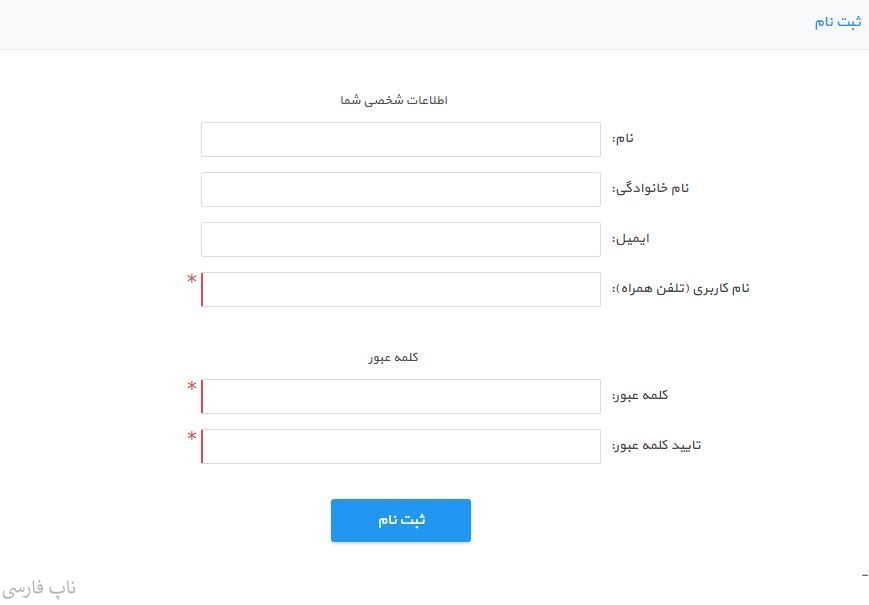Viewport: 869px width, 605px height.
Task: Focus the Confirm Password (تایید کلمه عبور) field
Action: coord(400,447)
